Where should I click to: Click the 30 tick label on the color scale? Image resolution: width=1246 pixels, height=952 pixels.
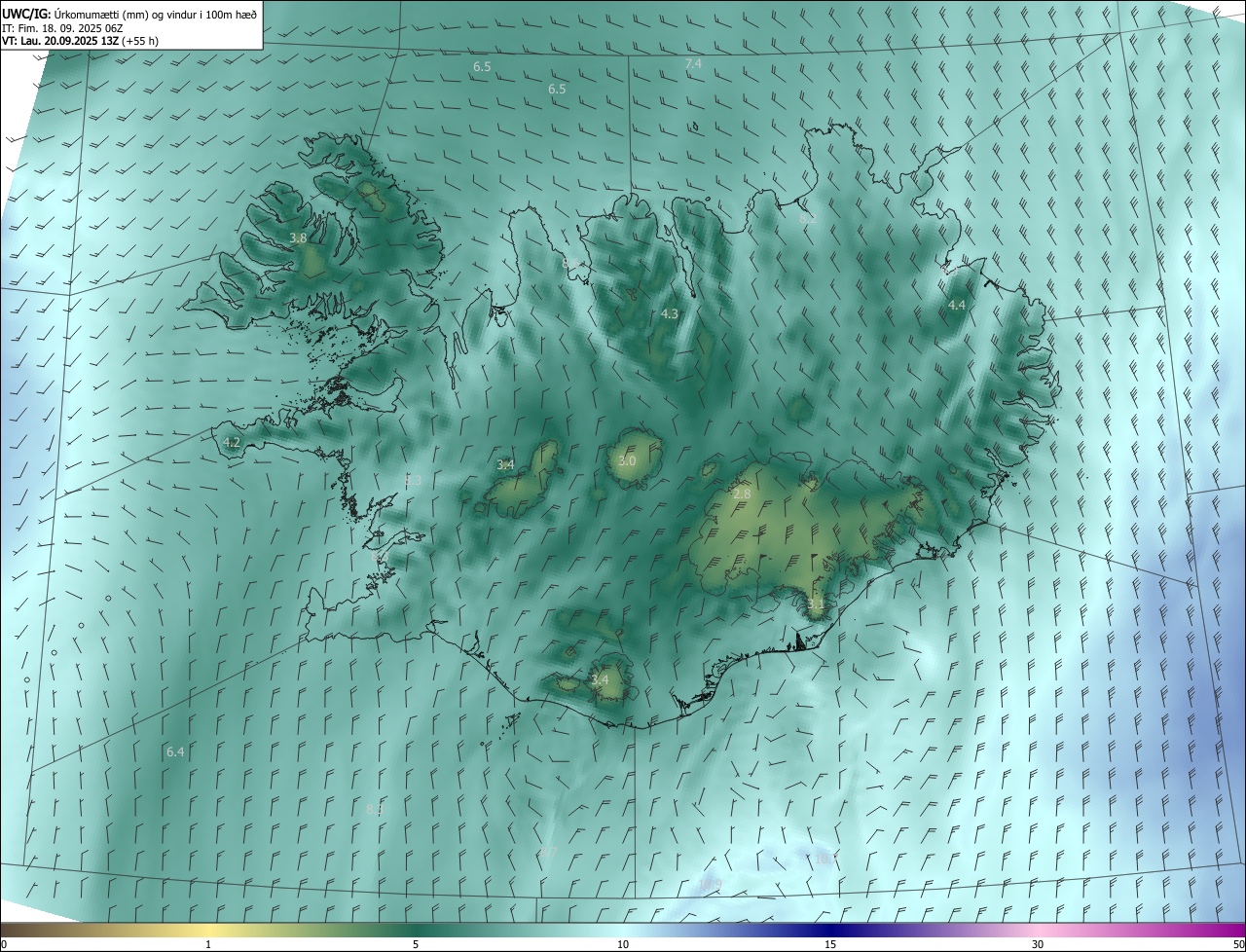click(1038, 944)
